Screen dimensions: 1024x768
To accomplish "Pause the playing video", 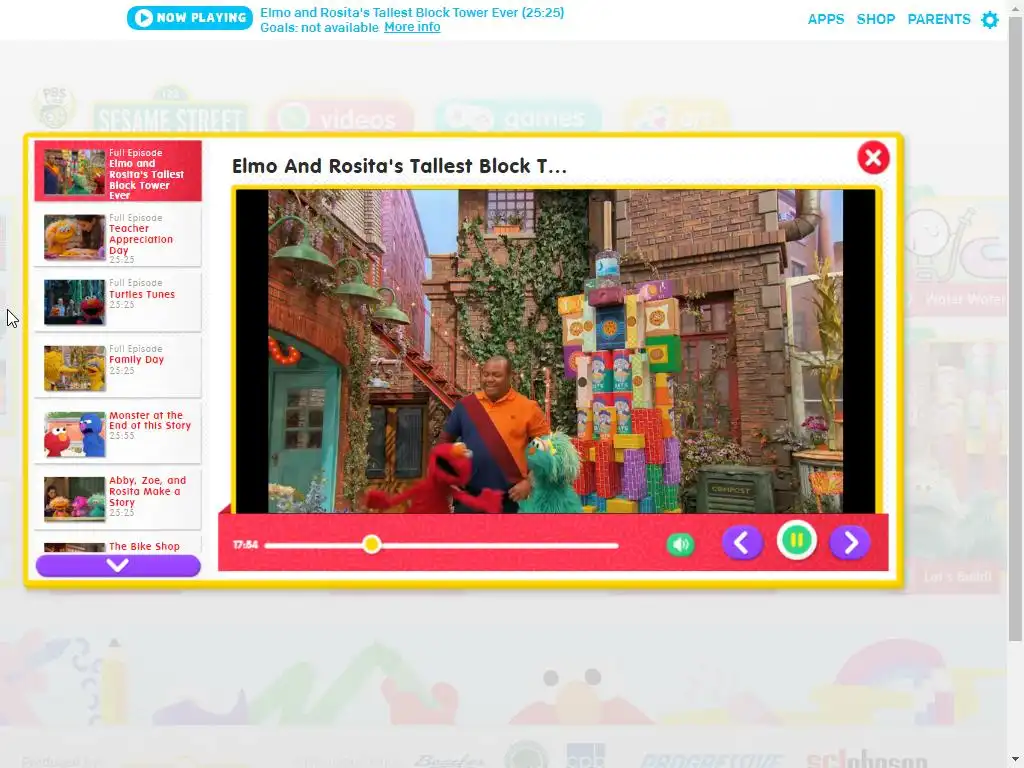I will click(797, 541).
